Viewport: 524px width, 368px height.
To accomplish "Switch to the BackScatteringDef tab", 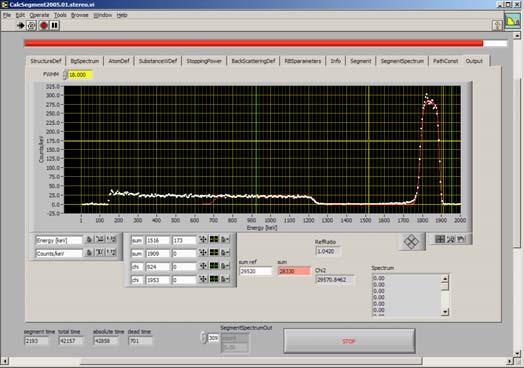I will (253, 61).
